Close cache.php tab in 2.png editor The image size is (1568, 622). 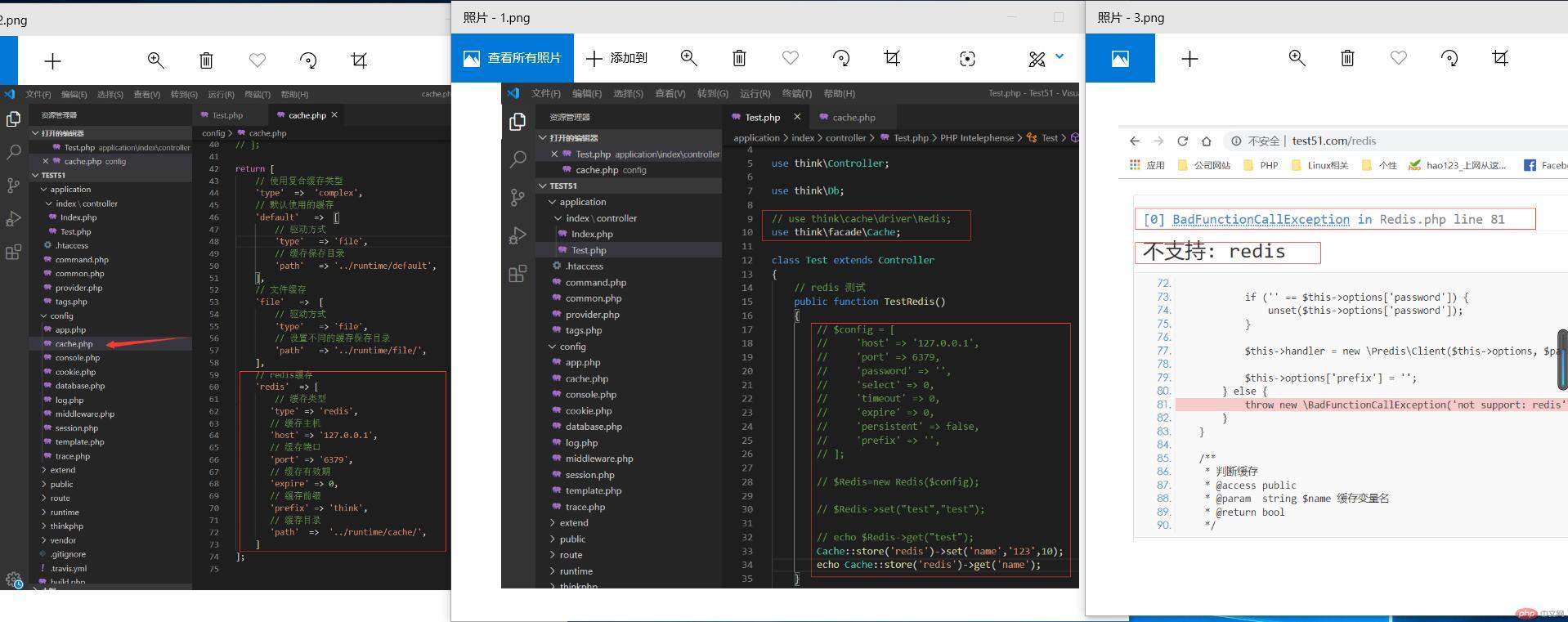click(x=334, y=115)
